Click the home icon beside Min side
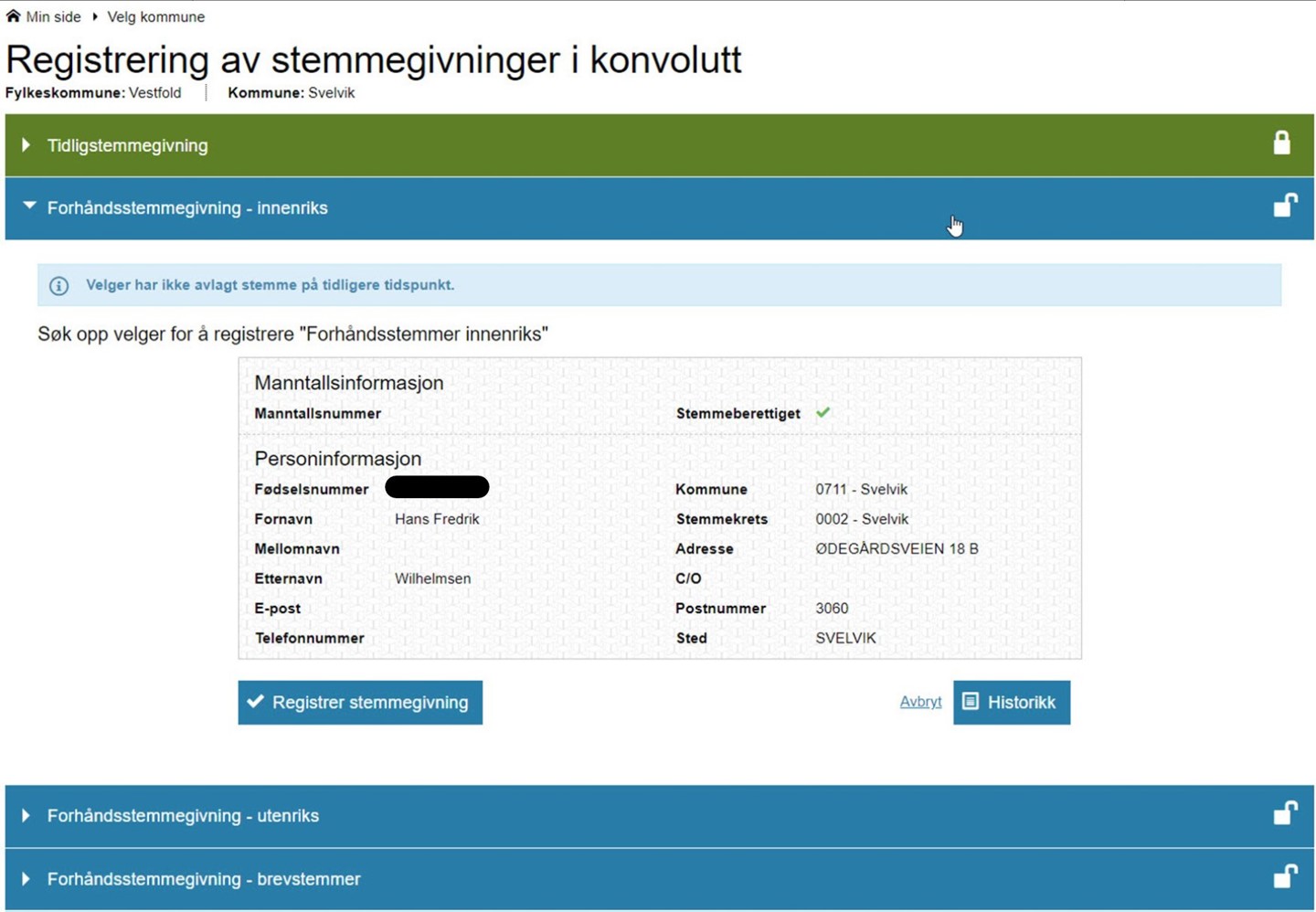This screenshot has width=1316, height=912. (x=13, y=16)
